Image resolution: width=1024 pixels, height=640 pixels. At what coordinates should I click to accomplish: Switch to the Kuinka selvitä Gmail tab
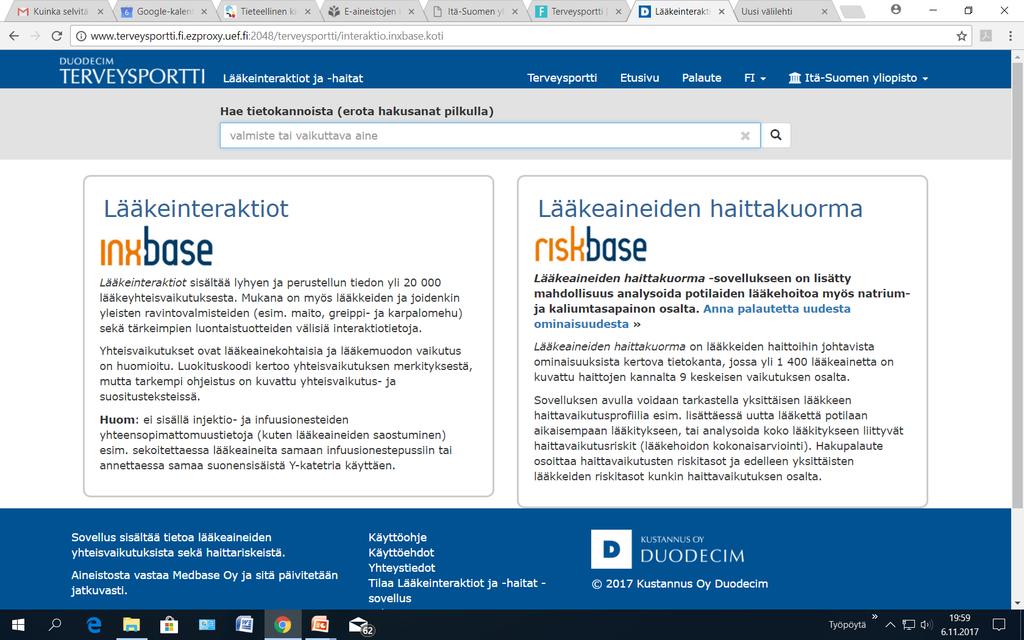tap(60, 12)
